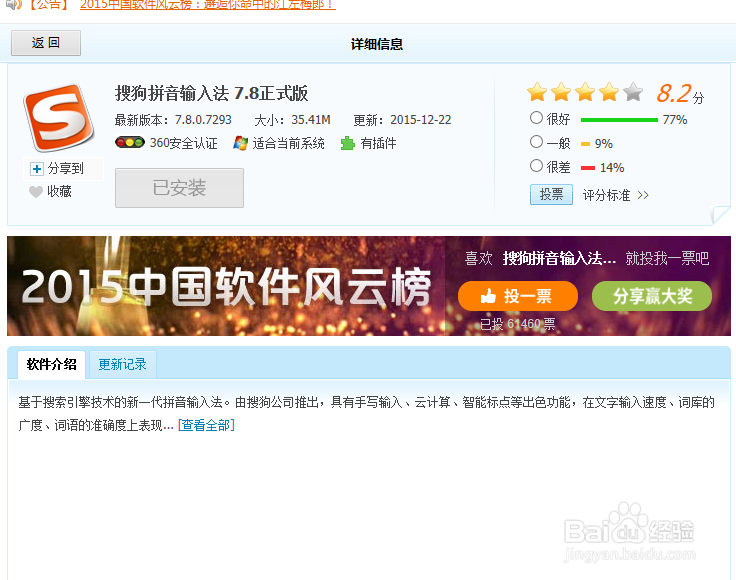Click the update date 2015-12-22
The width and height of the screenshot is (736, 580).
point(421,120)
